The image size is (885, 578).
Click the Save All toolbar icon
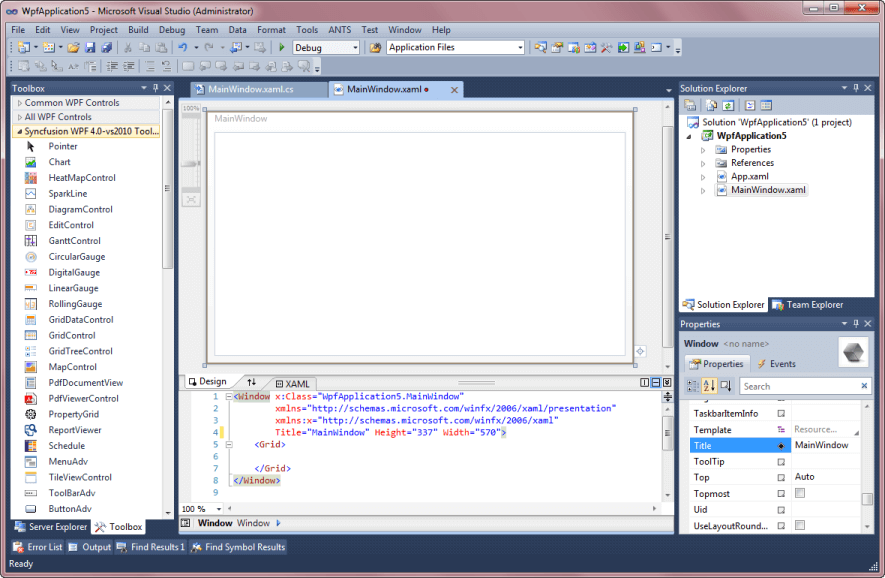pos(106,47)
